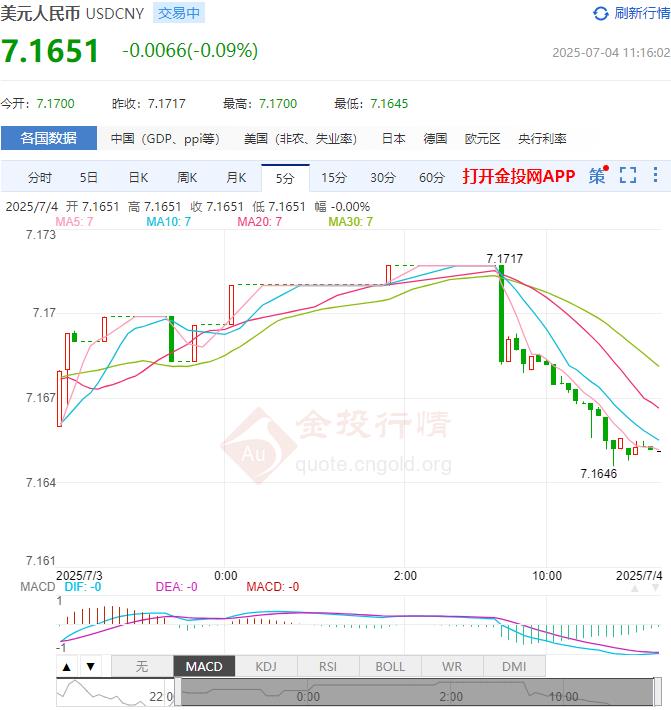Select the RSI indicator option
Image resolution: width=671 pixels, height=710 pixels.
point(328,667)
